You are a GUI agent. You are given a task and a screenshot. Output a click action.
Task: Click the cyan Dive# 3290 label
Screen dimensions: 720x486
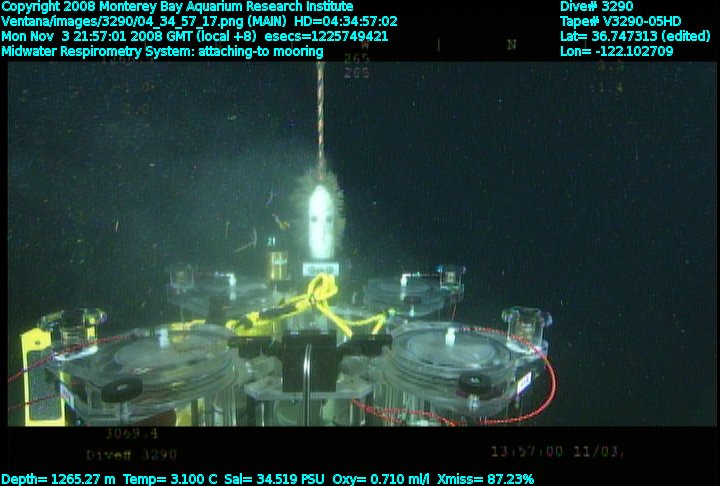[596, 6]
